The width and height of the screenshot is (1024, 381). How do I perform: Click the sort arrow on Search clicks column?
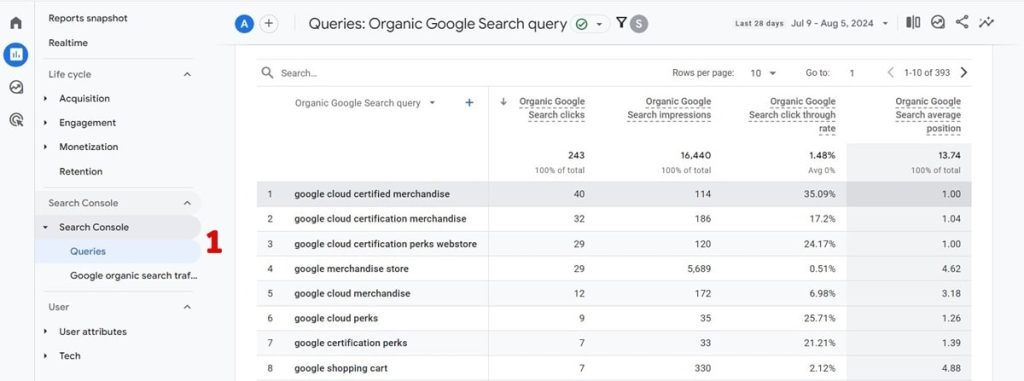504,101
